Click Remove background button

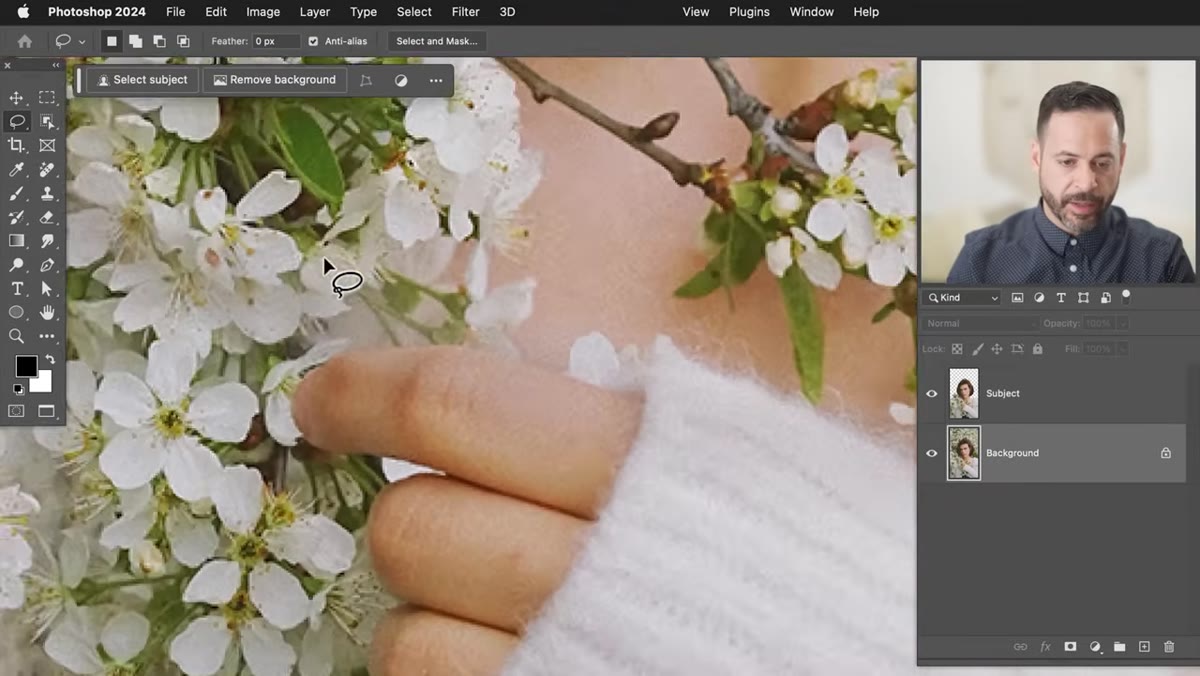point(275,80)
